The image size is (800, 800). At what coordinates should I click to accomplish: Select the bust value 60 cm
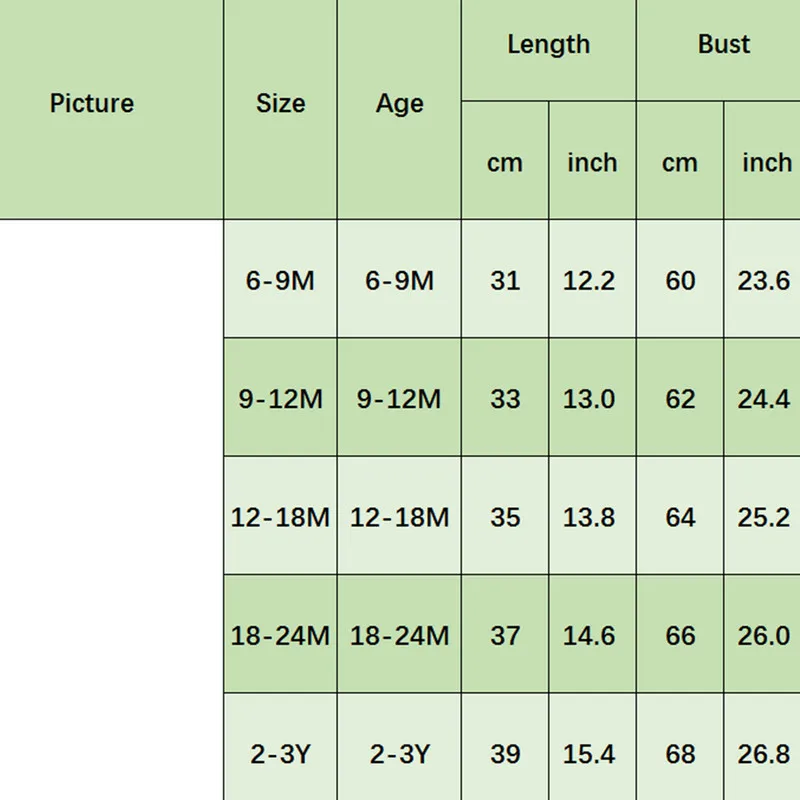(x=680, y=281)
